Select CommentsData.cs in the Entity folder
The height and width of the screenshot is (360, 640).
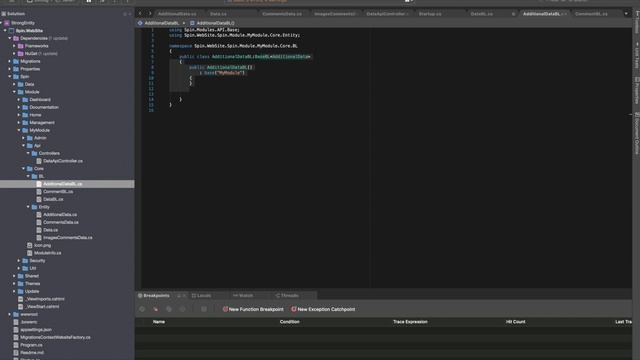pyautogui.click(x=61, y=222)
